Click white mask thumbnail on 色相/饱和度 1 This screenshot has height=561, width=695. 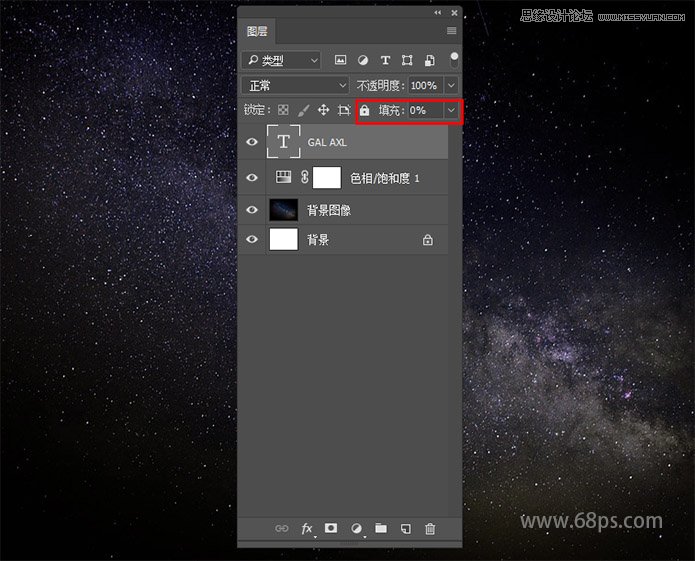327,178
